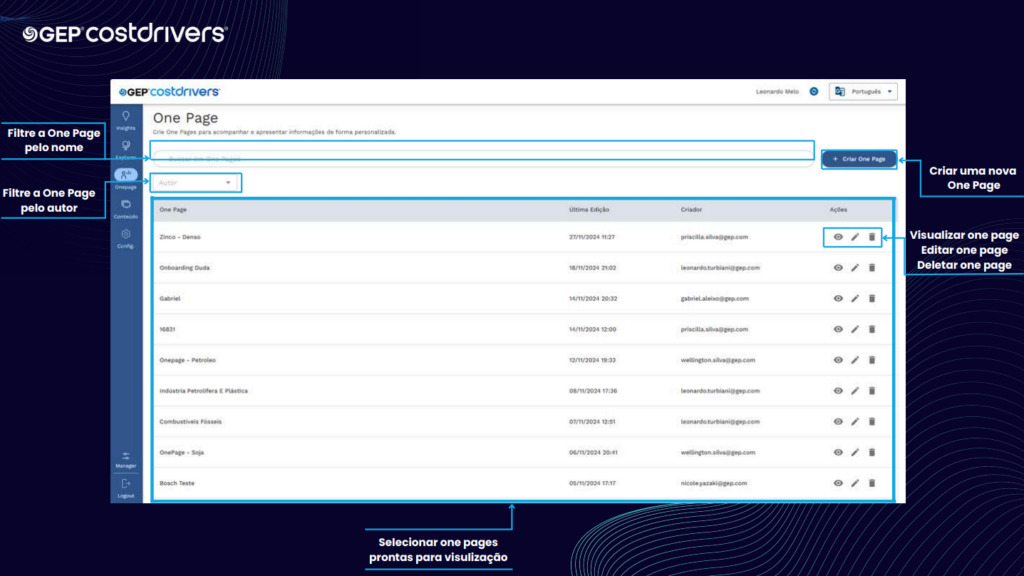Edit the Onepage - Petroleo entry
The image size is (1024, 576).
coord(855,360)
